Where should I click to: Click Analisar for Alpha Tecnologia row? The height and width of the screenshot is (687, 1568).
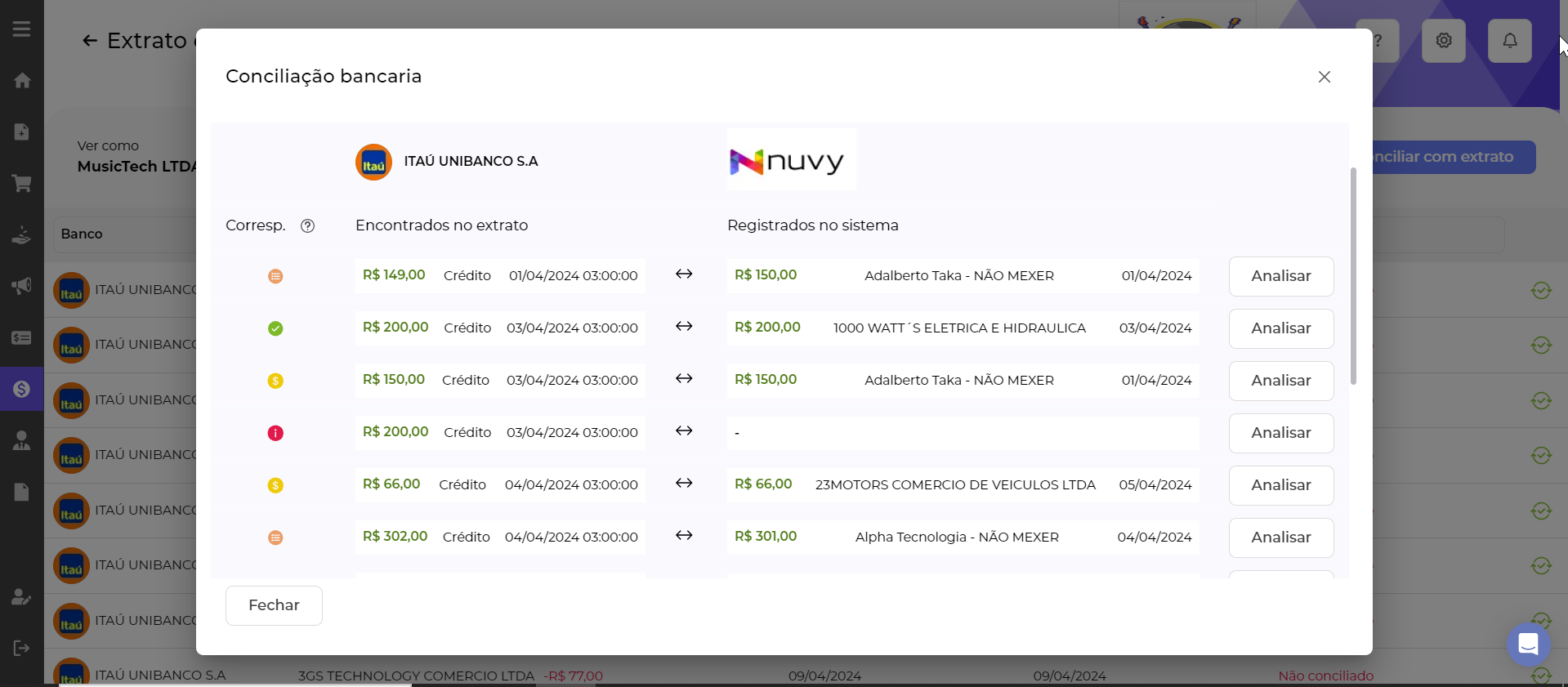click(1280, 538)
